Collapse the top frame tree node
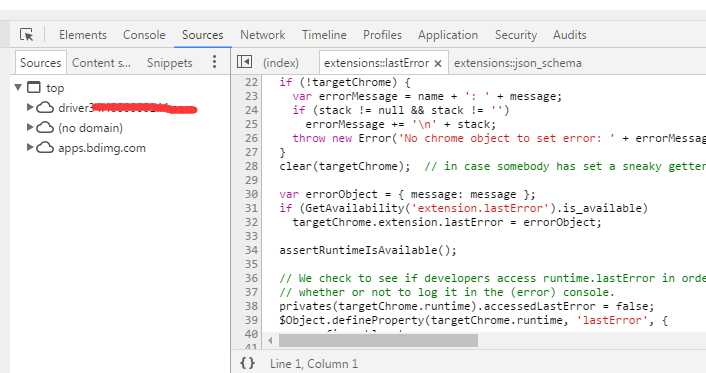The image size is (706, 373). 18,87
